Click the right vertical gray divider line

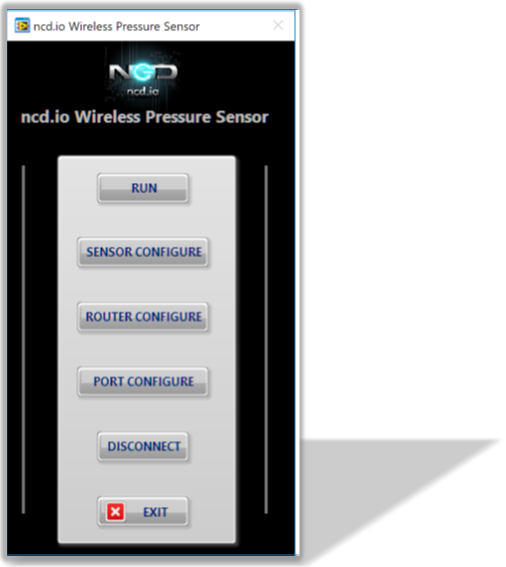tap(266, 339)
